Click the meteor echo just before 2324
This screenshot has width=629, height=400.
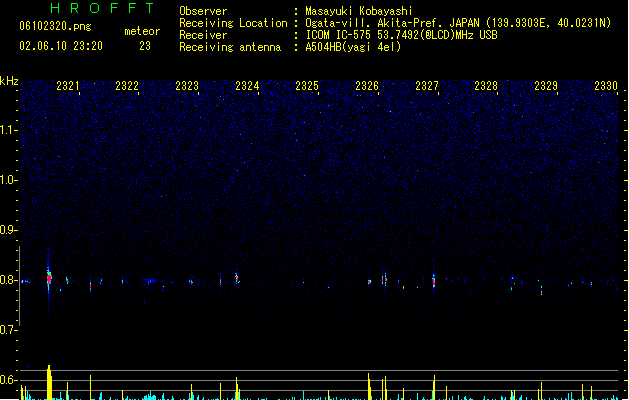[x=237, y=278]
